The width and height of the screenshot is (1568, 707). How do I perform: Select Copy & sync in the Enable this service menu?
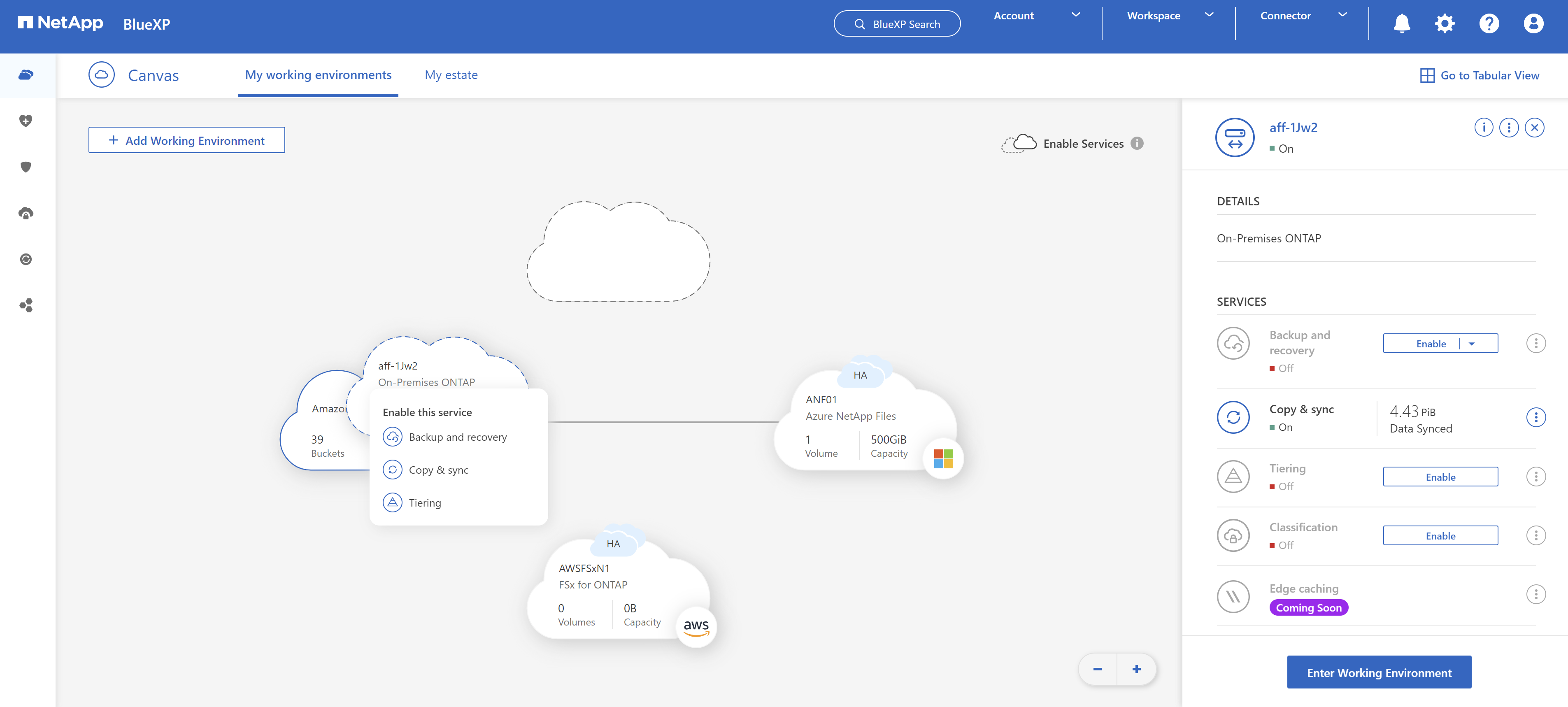click(x=439, y=470)
